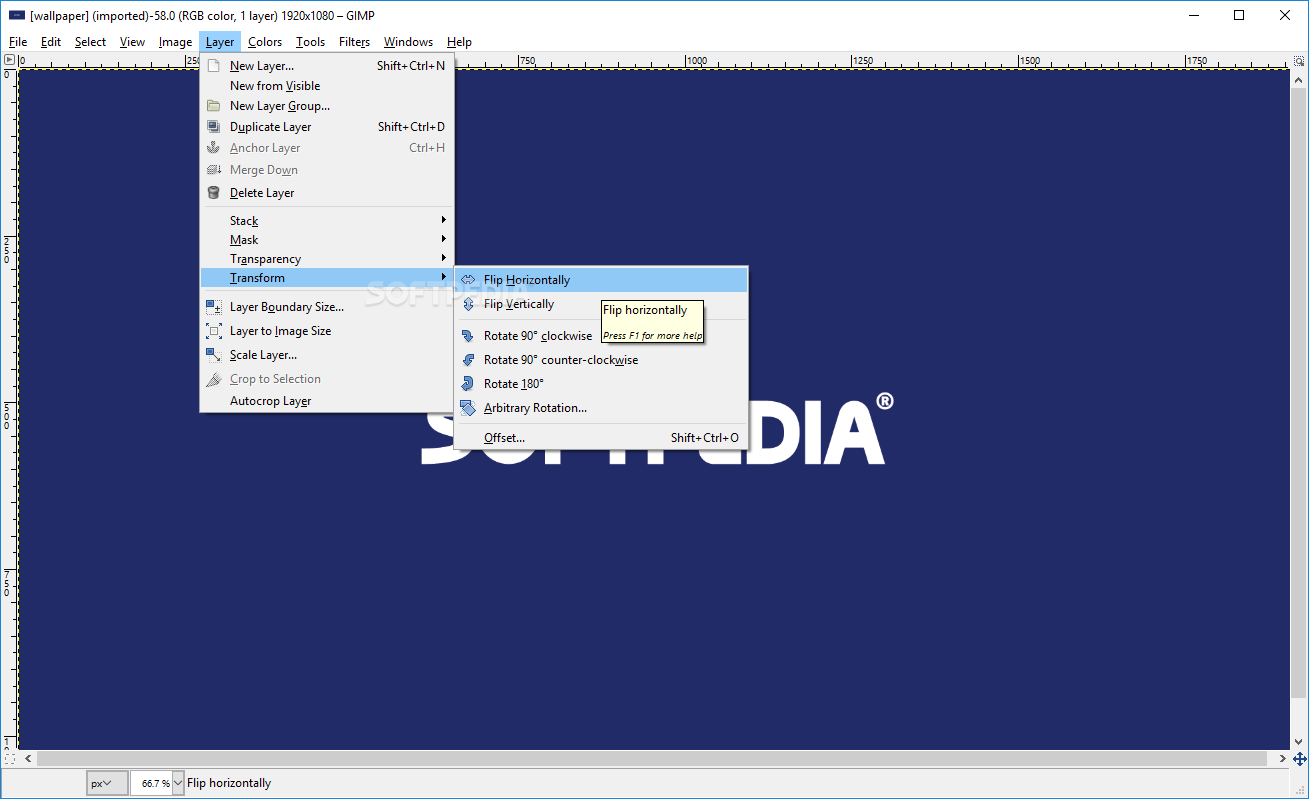
Task: Click the Rotate 90° clockwise icon
Action: click(467, 336)
